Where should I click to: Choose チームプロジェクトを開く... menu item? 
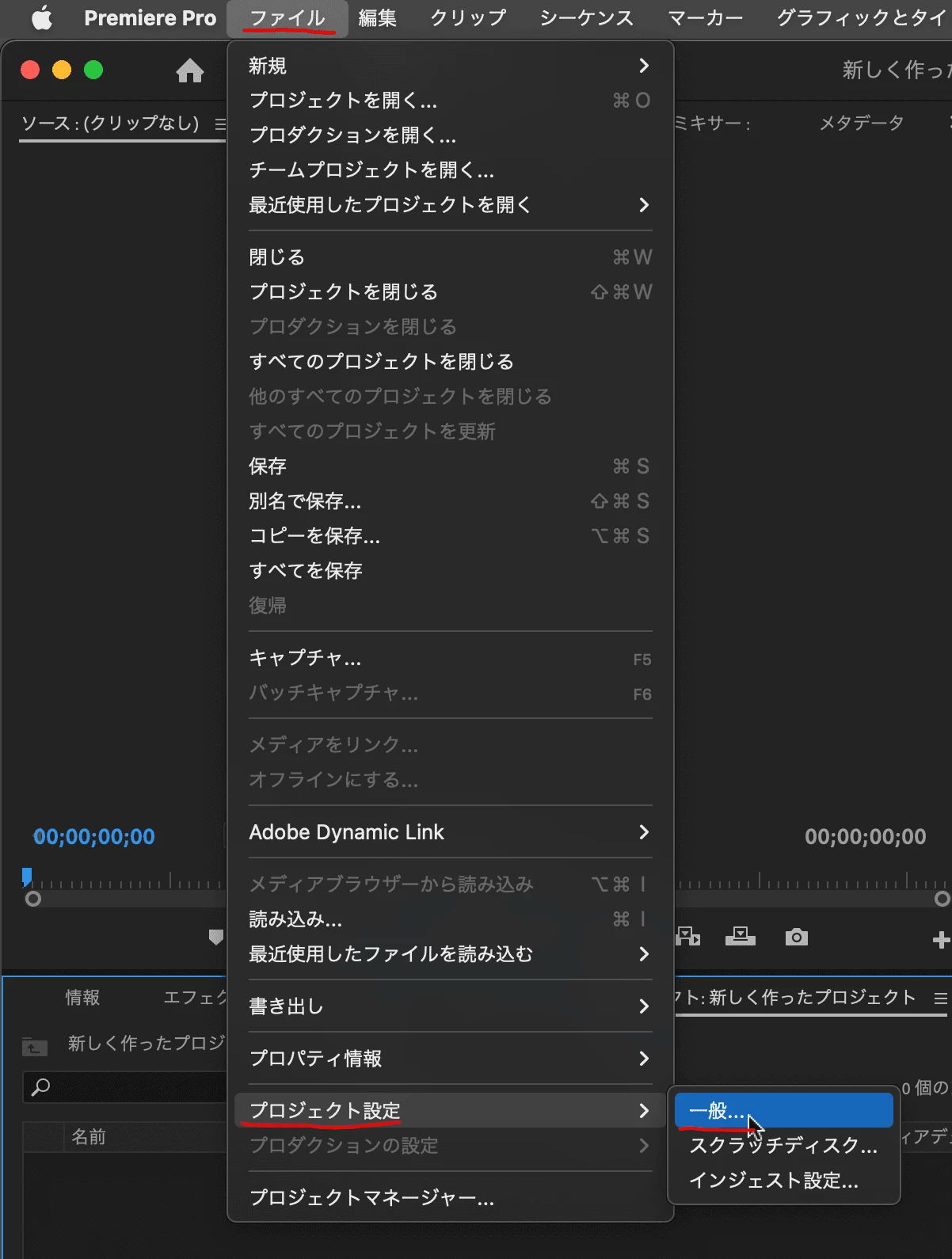(x=450, y=170)
